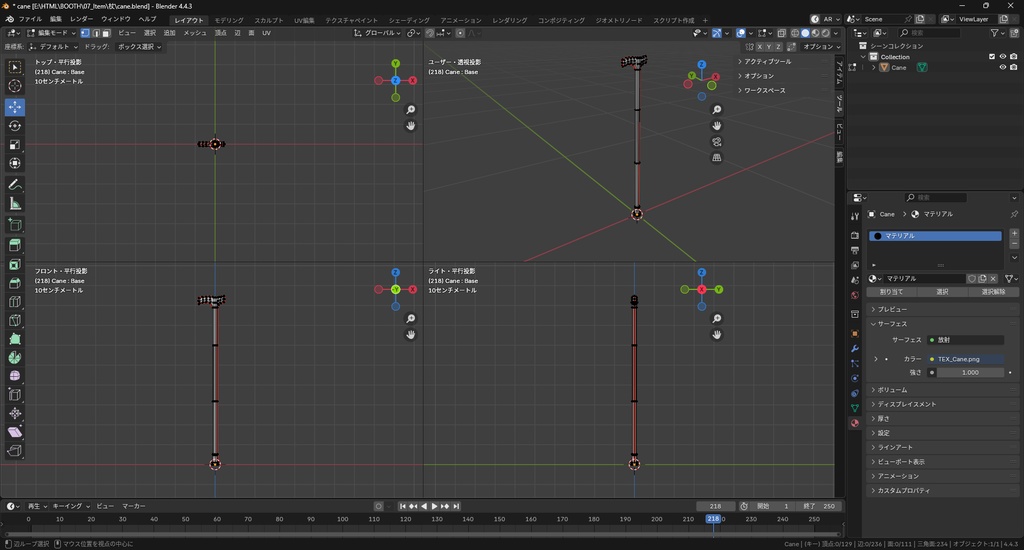Select the Cursor tool in left toolbar
Screen dimensions: 1024x550
14,86
